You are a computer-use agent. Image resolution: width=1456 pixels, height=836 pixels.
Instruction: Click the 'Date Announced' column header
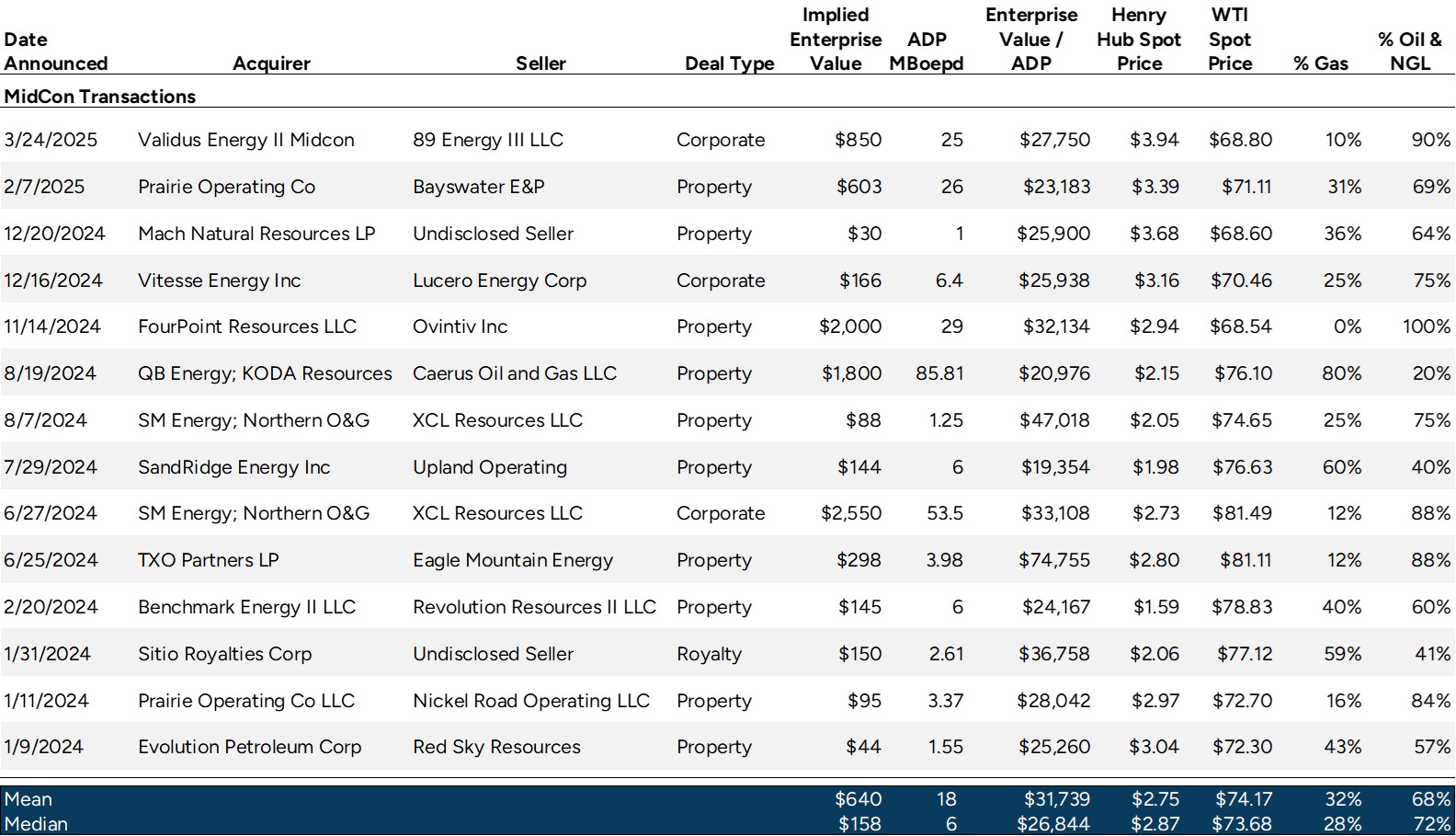point(56,52)
